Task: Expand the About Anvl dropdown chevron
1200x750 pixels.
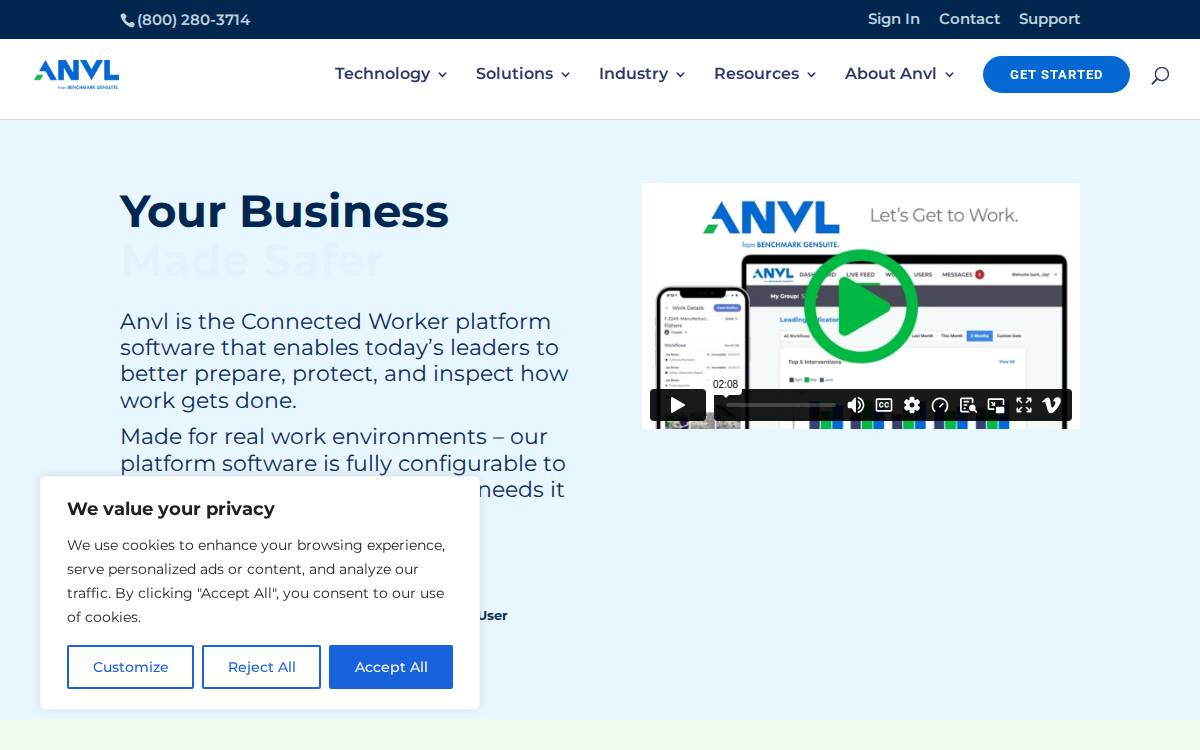Action: pyautogui.click(x=949, y=75)
